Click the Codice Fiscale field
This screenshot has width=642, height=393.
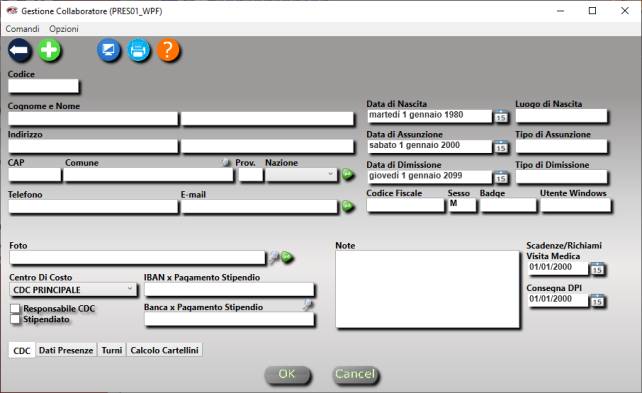(x=405, y=205)
